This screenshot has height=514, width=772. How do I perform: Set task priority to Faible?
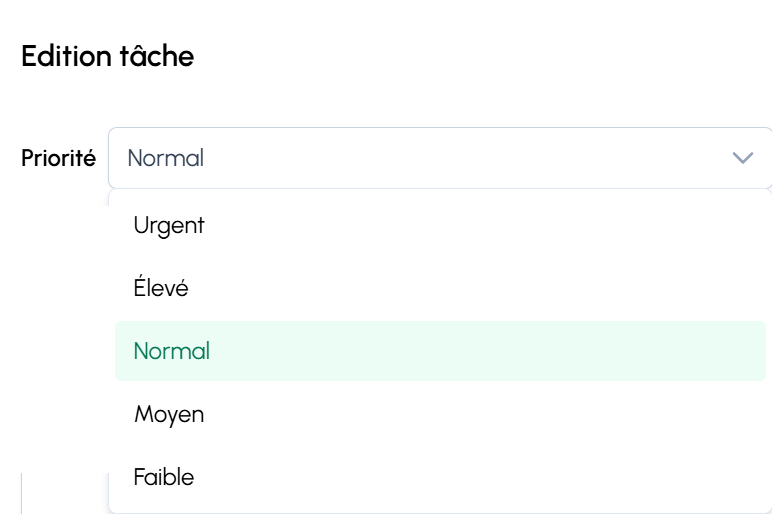pos(164,477)
